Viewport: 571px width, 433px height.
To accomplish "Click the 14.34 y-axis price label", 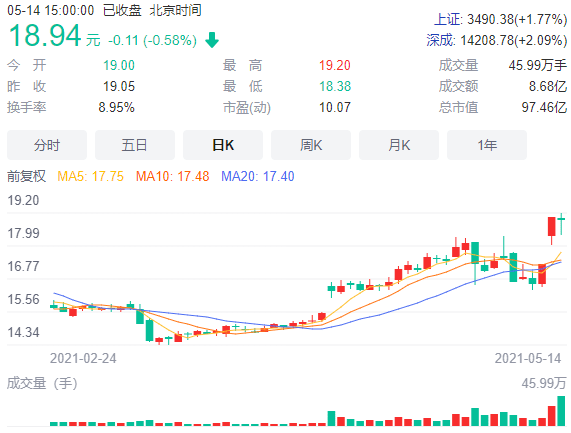I will click(x=23, y=332).
